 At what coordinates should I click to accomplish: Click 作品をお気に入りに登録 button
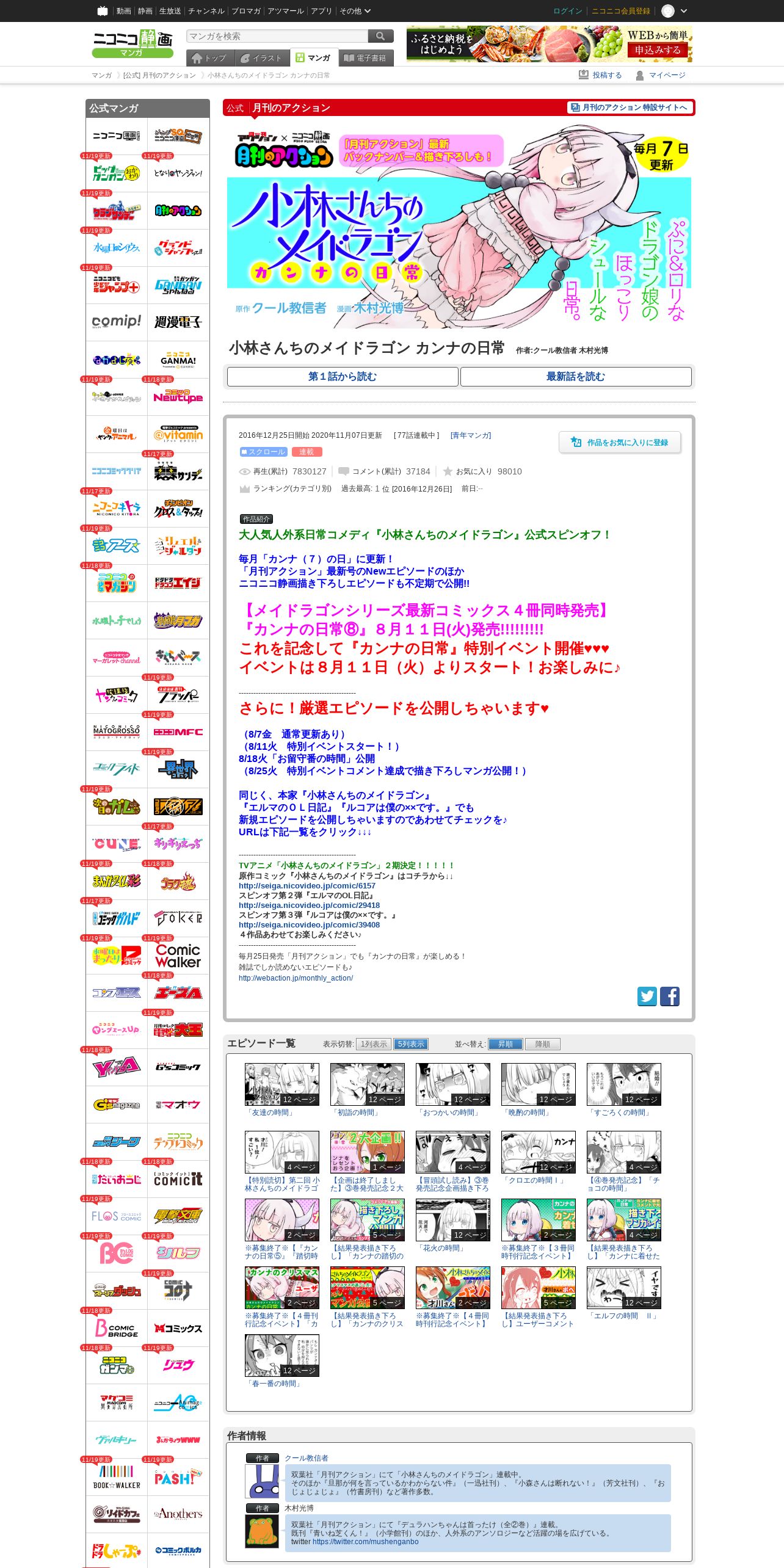tap(620, 442)
